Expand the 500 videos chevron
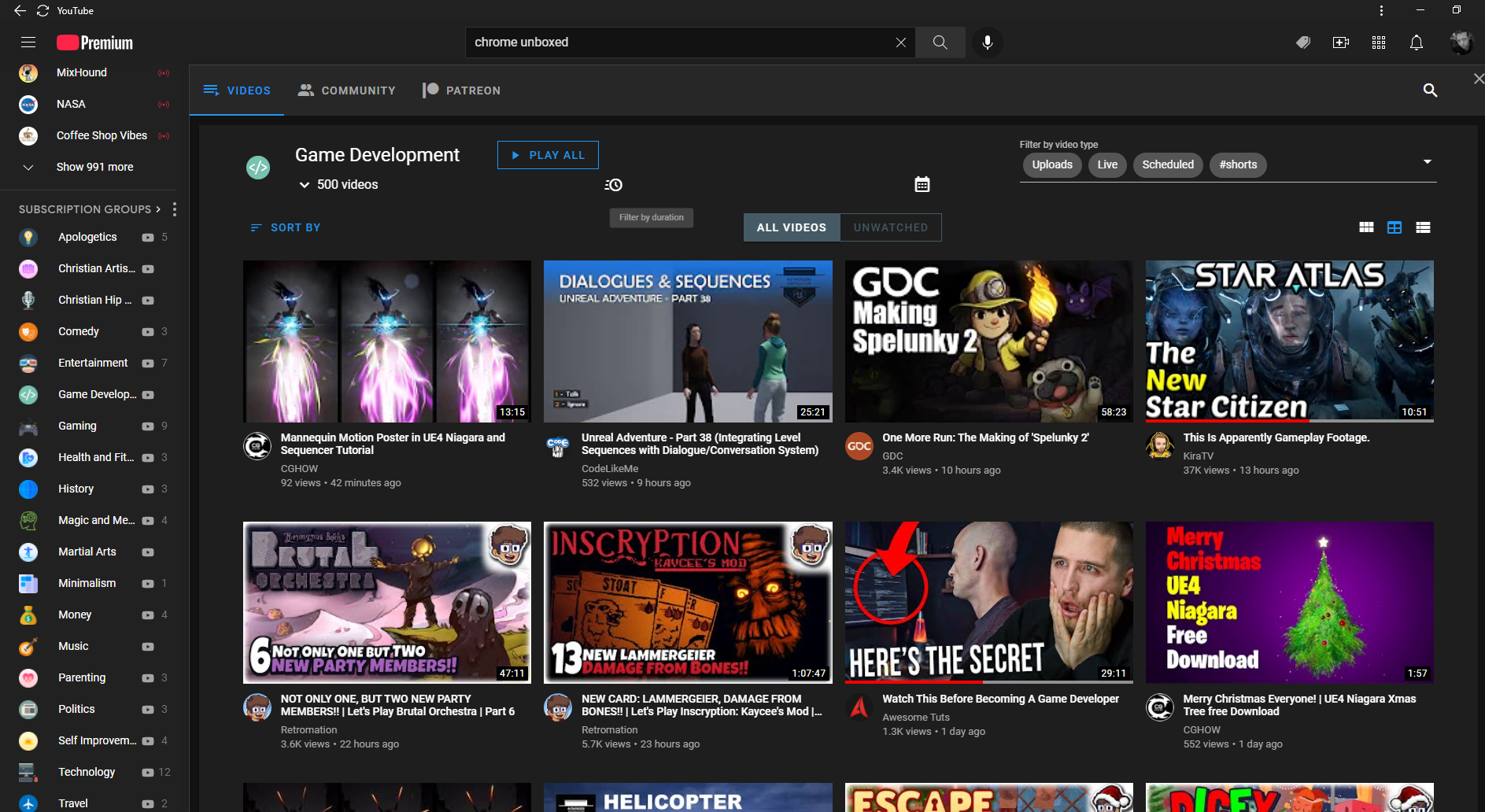This screenshot has height=812, width=1485. 305,184
